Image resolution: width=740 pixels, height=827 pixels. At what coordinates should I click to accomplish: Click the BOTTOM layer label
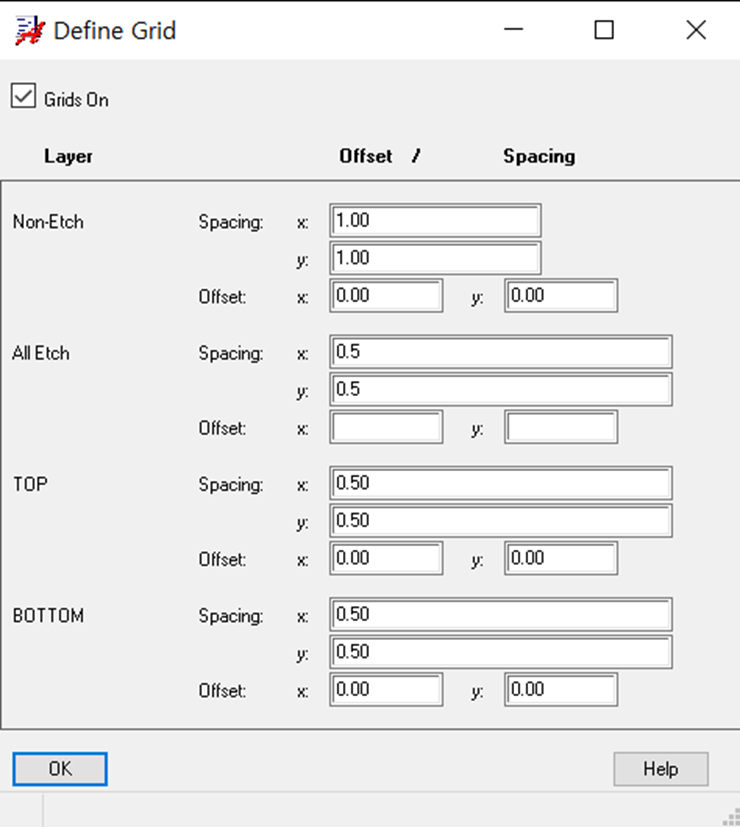48,616
